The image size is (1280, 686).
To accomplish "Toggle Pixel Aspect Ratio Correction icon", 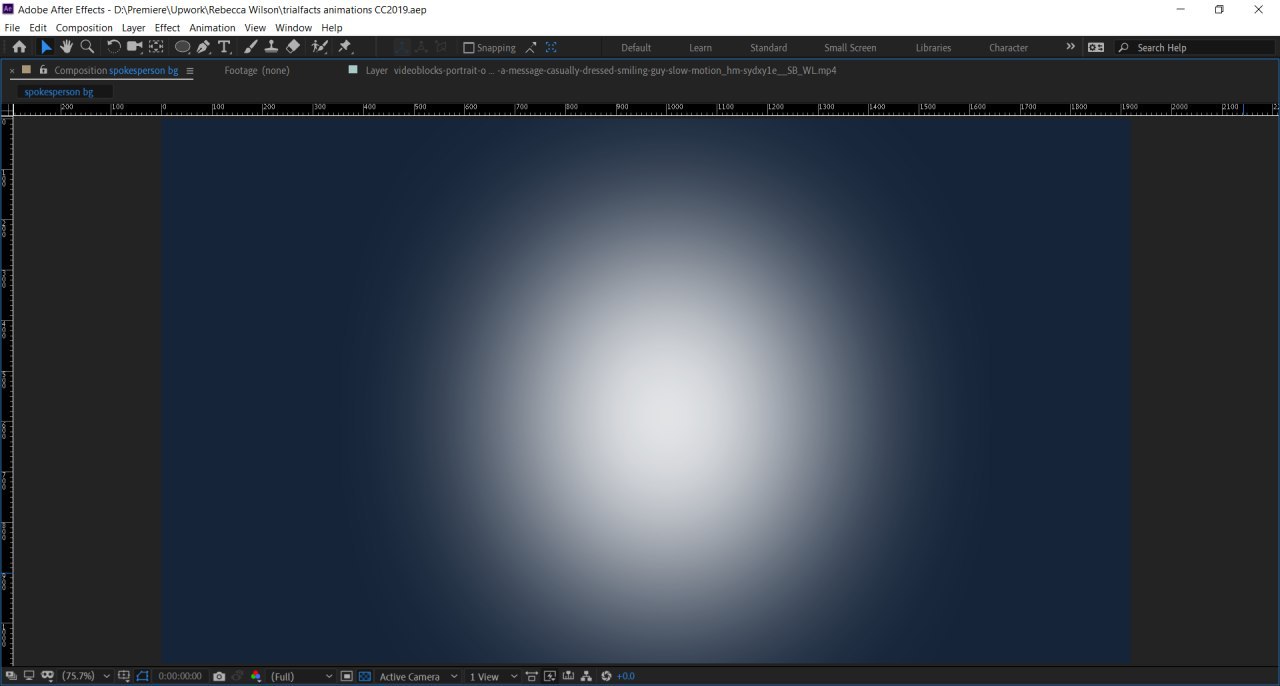I will point(531,676).
